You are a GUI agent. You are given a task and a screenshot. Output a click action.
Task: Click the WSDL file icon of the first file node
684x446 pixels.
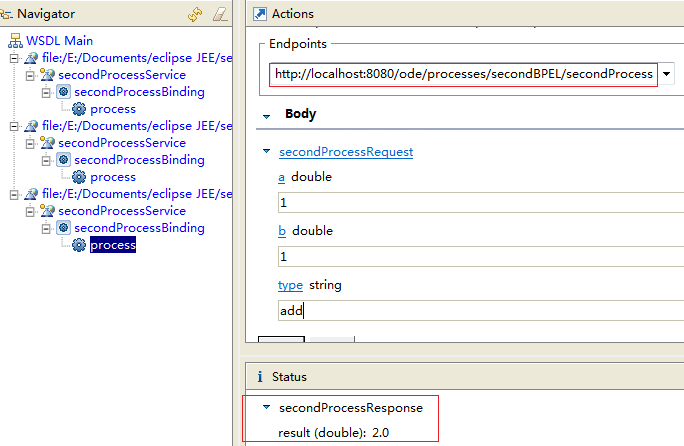click(31, 58)
